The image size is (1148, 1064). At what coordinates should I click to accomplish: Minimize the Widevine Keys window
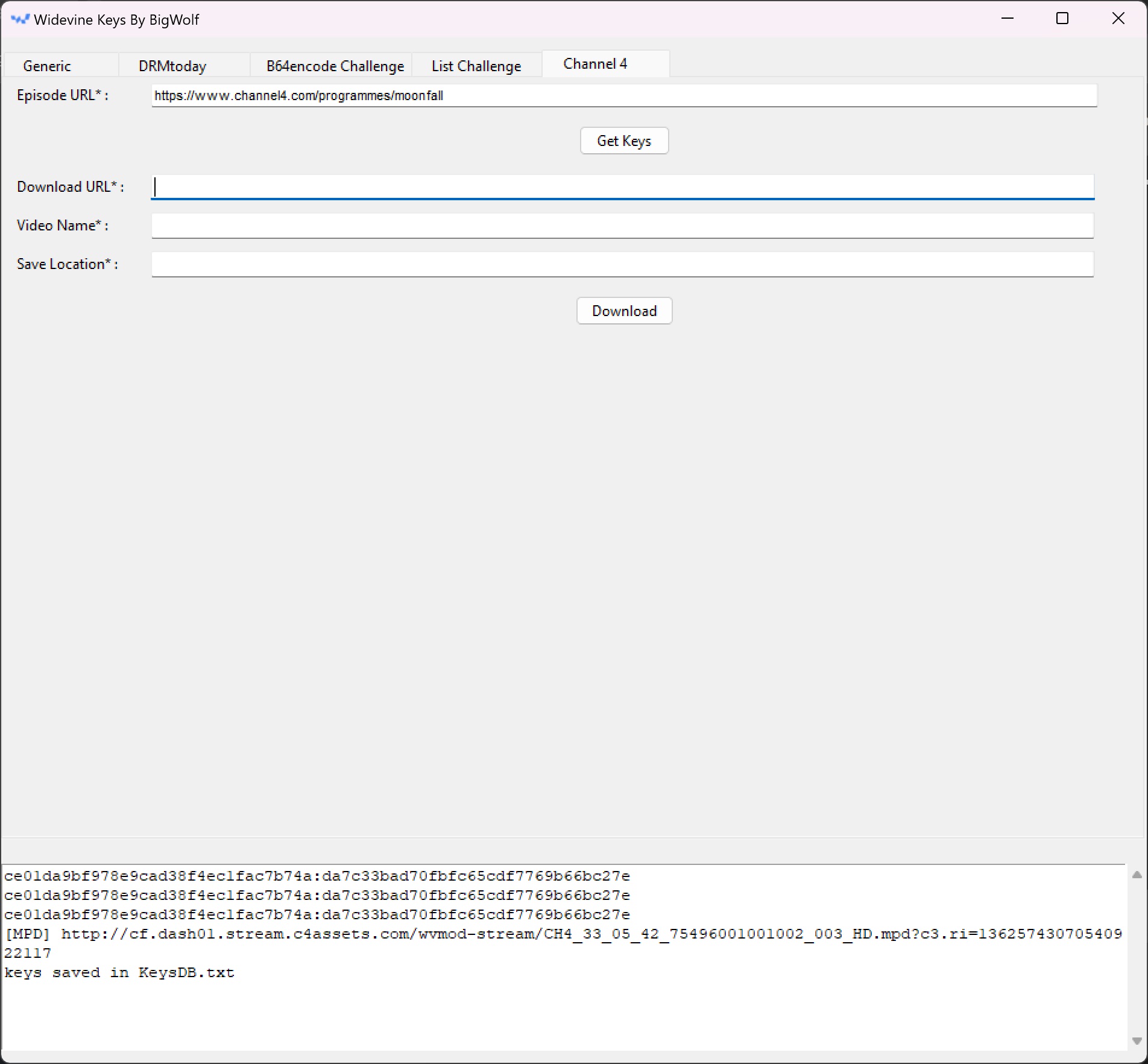pyautogui.click(x=1008, y=19)
